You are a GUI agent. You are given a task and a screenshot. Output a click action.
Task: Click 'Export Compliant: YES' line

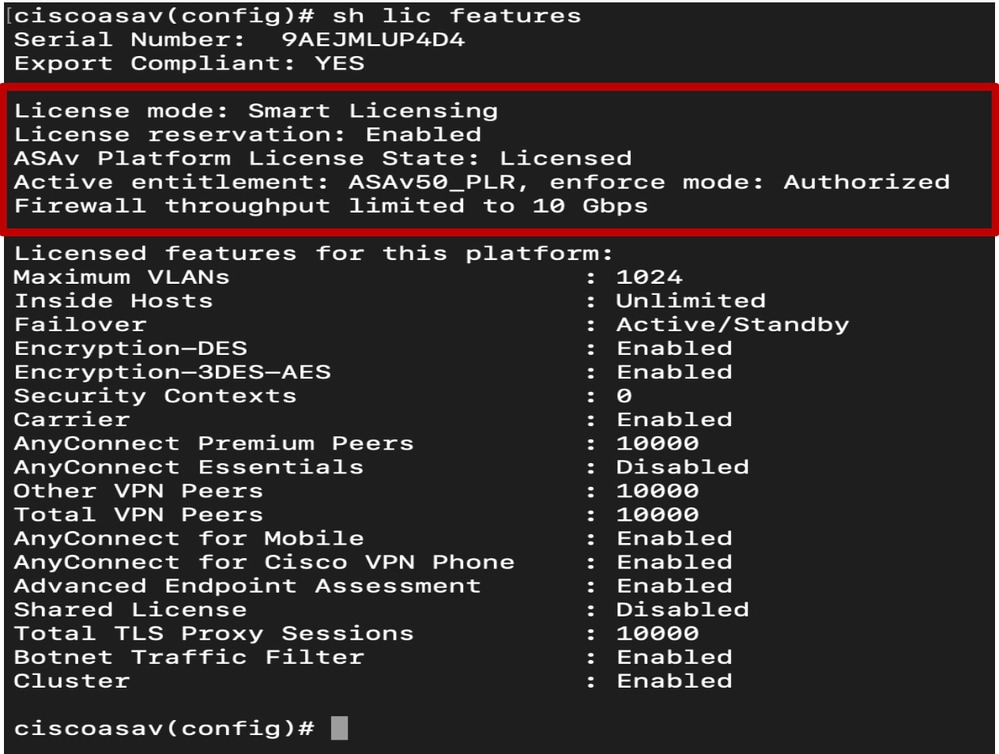point(189,64)
